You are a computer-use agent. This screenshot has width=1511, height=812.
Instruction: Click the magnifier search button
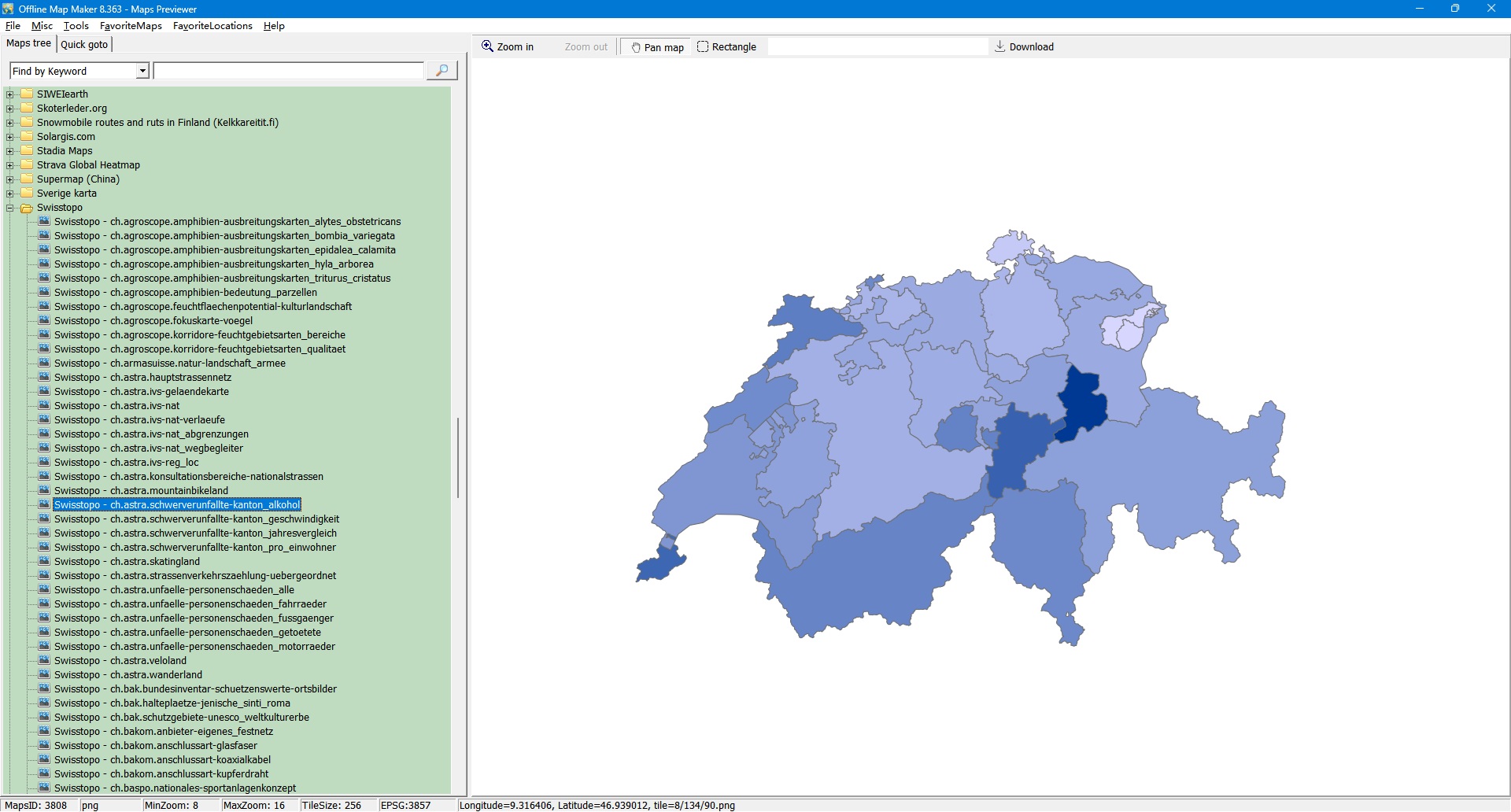441,71
